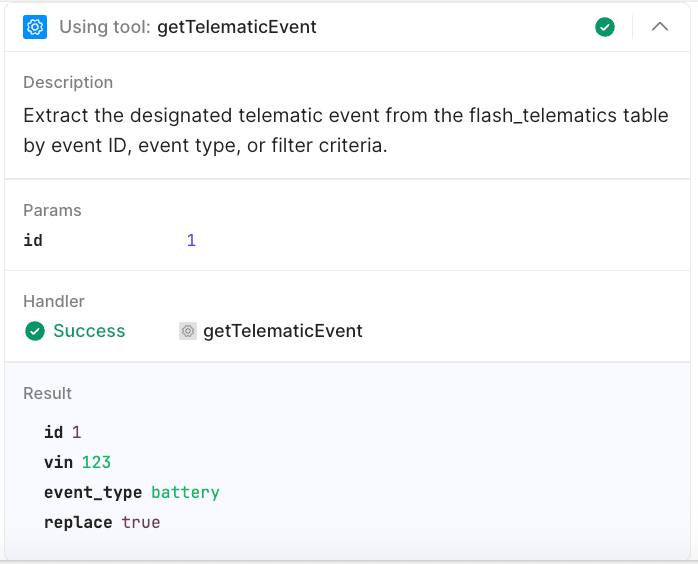Click the blue gear tool icon

coord(35,27)
